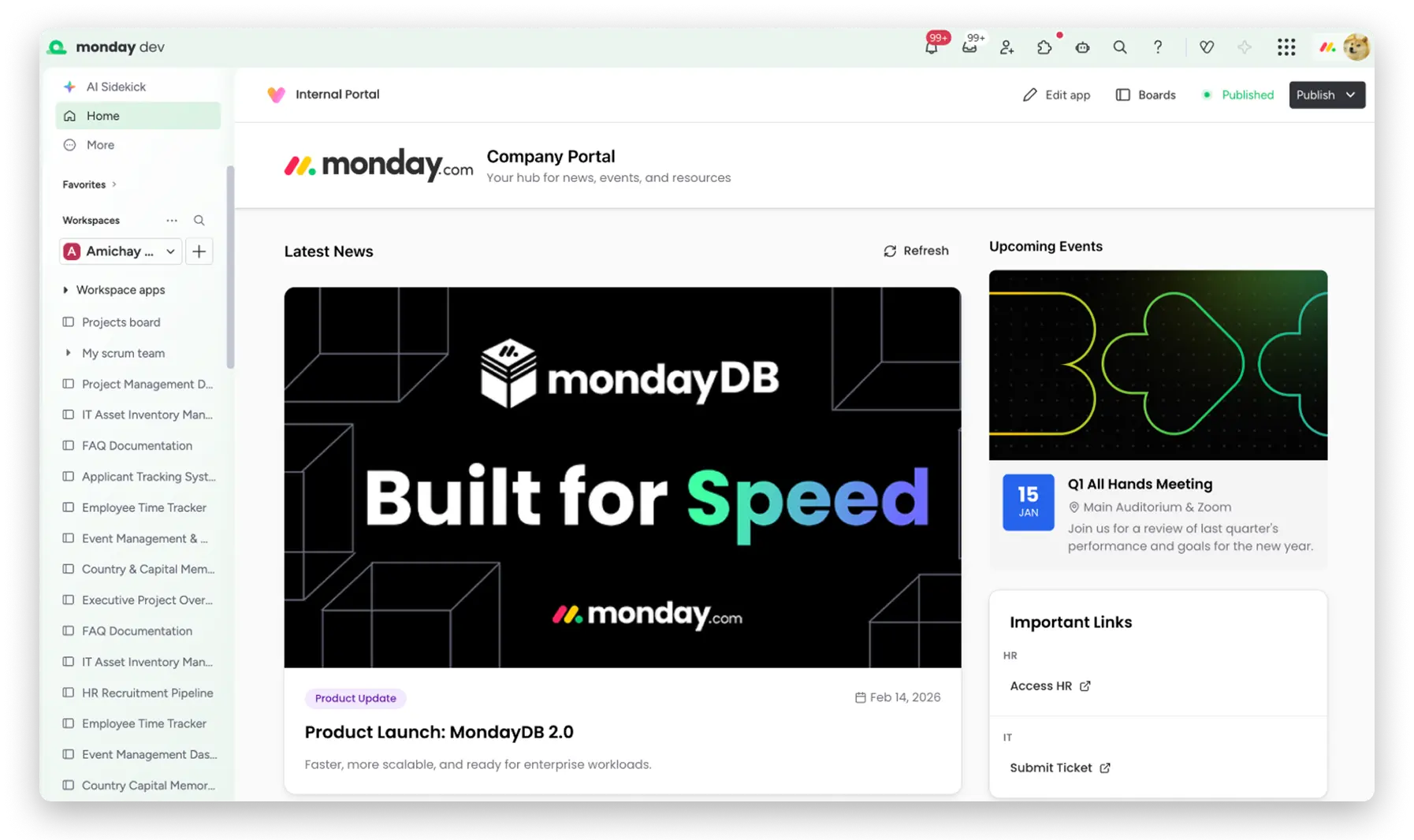Click the robot automation icon in top bar

[1082, 47]
